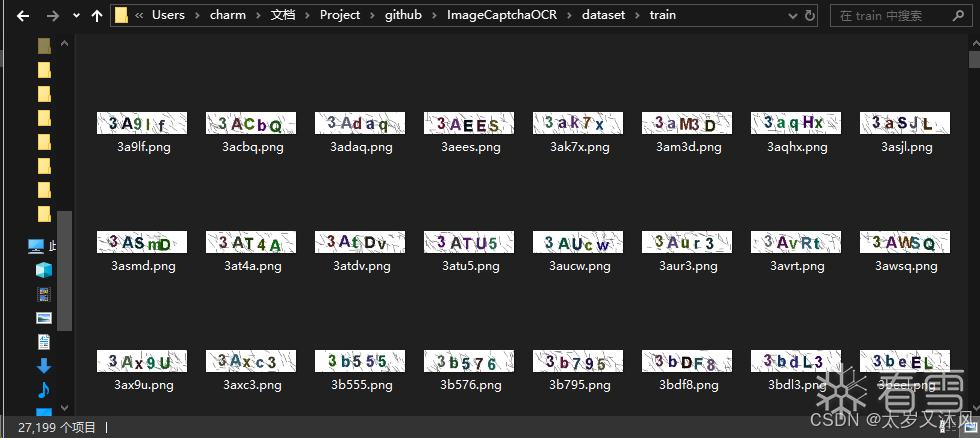Select the 3acbq.png thumbnail
This screenshot has width=980, height=438.
[x=251, y=123]
